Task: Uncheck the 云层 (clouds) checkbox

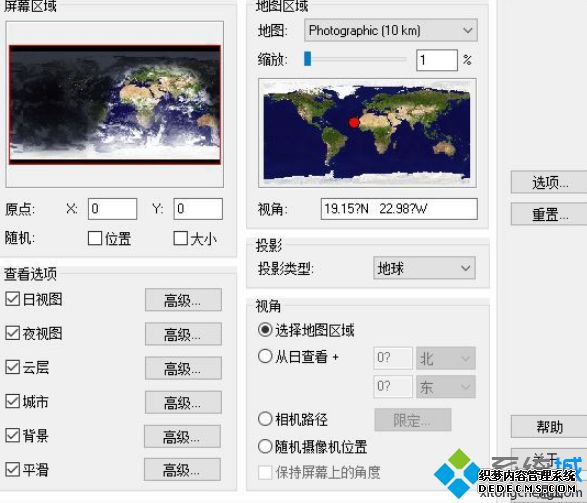Action: point(12,367)
